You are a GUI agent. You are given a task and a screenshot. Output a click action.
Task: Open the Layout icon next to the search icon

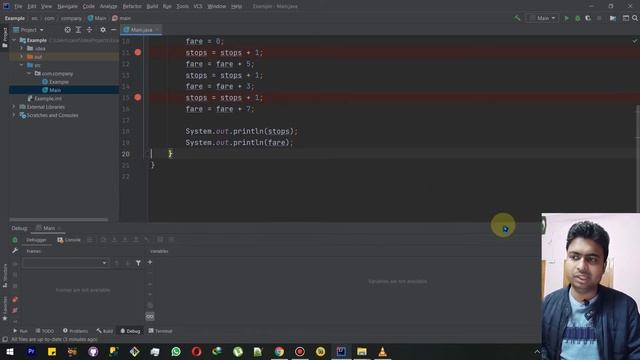click(626, 18)
